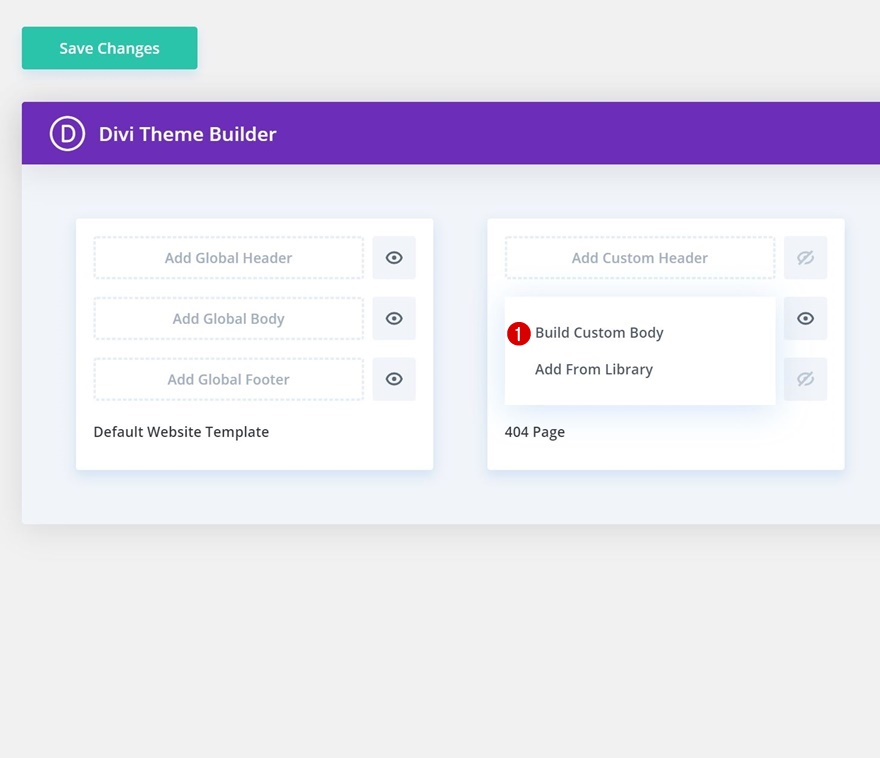Toggle visibility eye for Global Header
The image size is (880, 758).
(394, 258)
